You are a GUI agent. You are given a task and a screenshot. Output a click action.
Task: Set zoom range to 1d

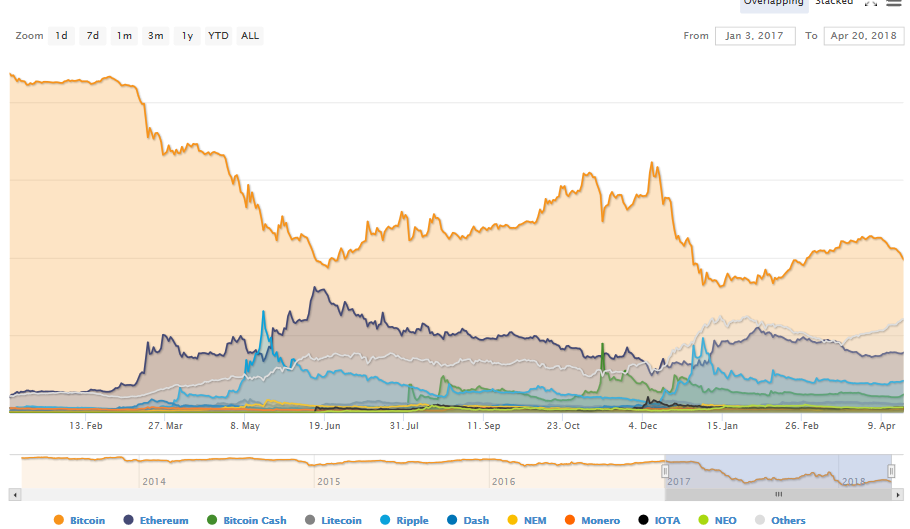[x=61, y=36]
